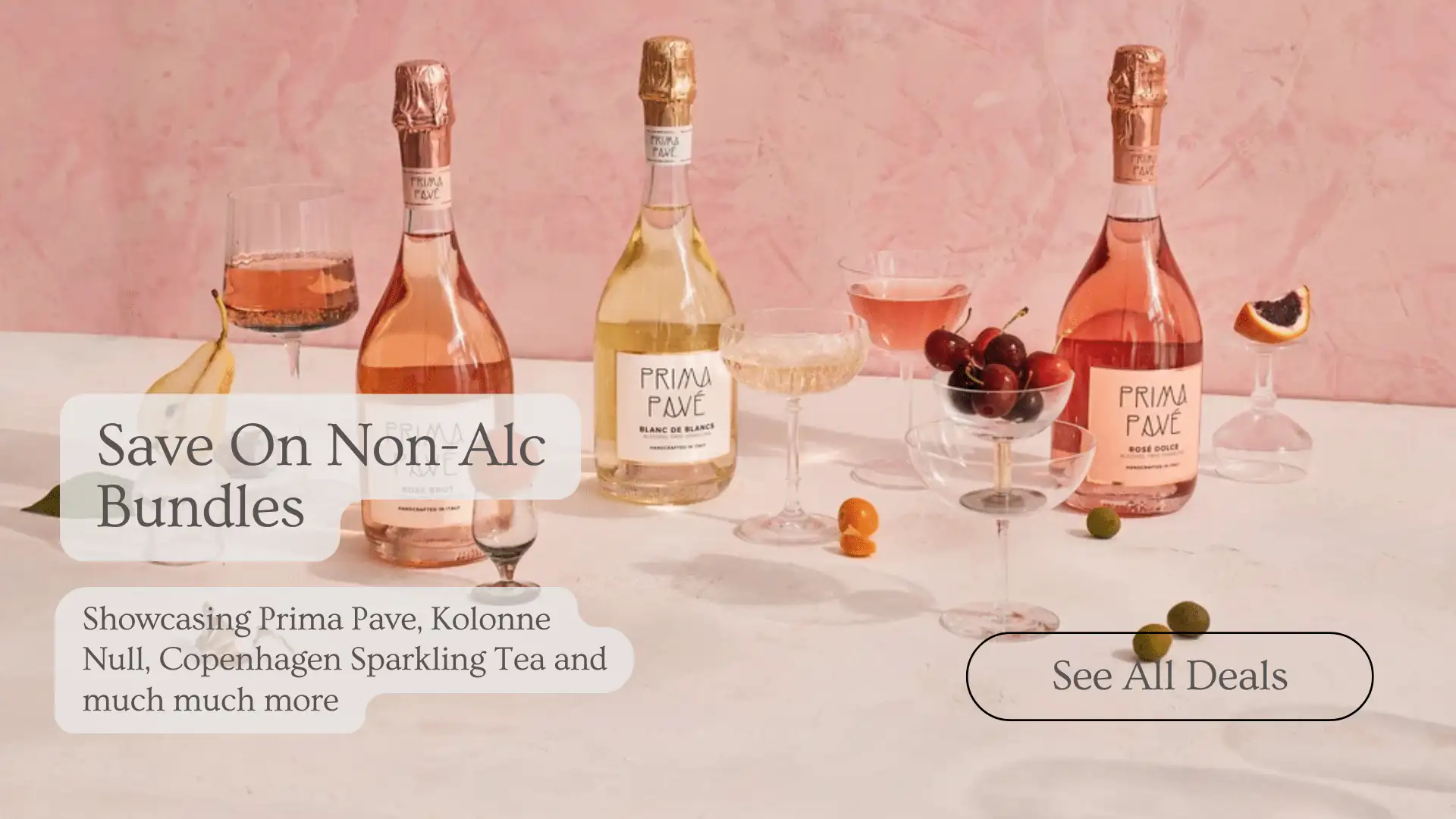Click the See All Deals button
Image resolution: width=1456 pixels, height=819 pixels.
tap(1169, 676)
